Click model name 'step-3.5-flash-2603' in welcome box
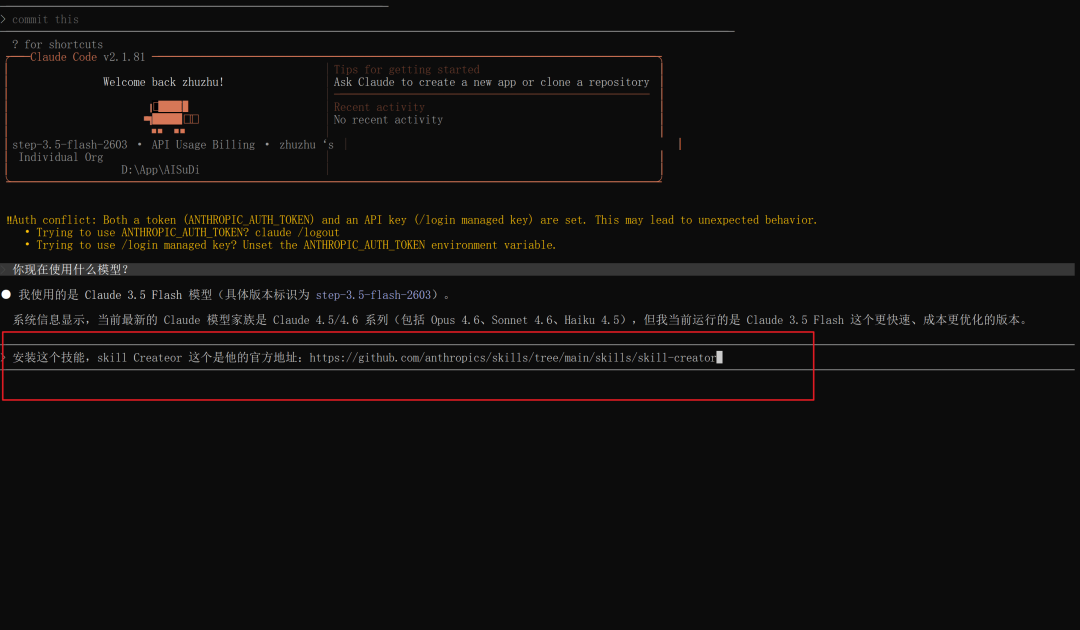Image resolution: width=1080 pixels, height=630 pixels. click(70, 145)
